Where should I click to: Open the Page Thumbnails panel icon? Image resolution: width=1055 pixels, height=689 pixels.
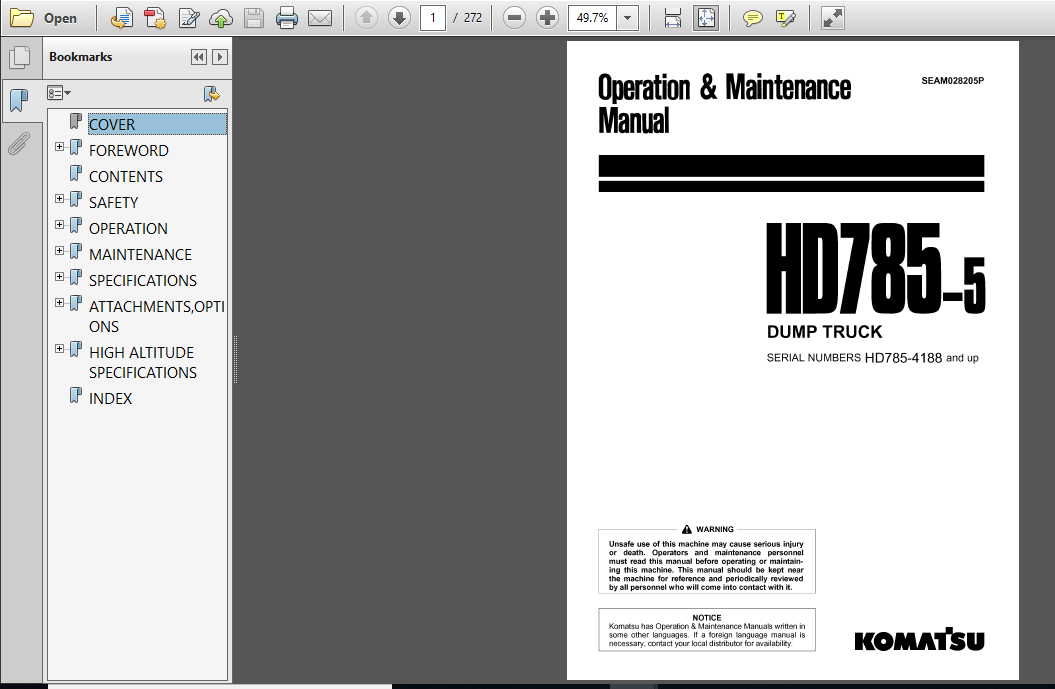20,58
